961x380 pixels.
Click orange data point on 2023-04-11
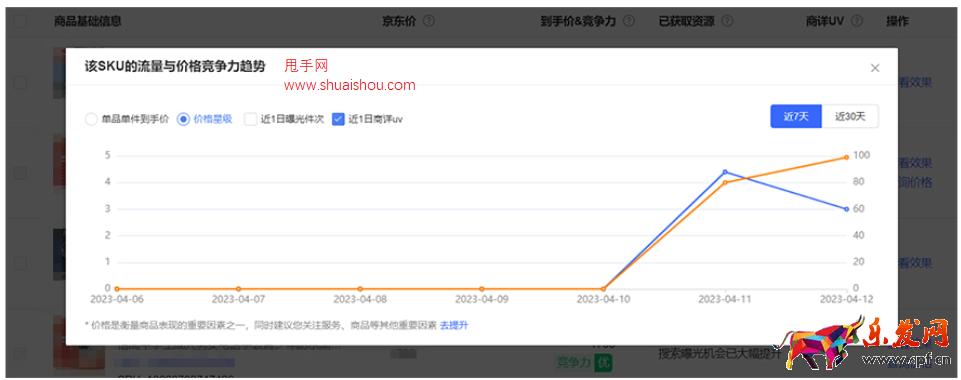pos(725,183)
